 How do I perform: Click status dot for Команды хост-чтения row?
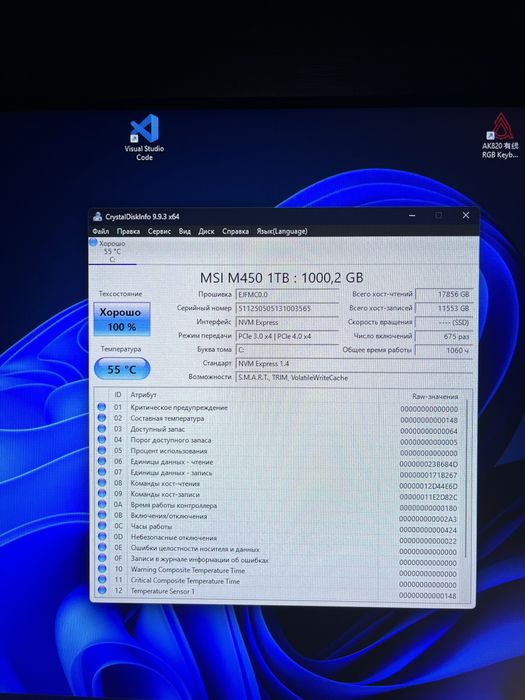[102, 483]
